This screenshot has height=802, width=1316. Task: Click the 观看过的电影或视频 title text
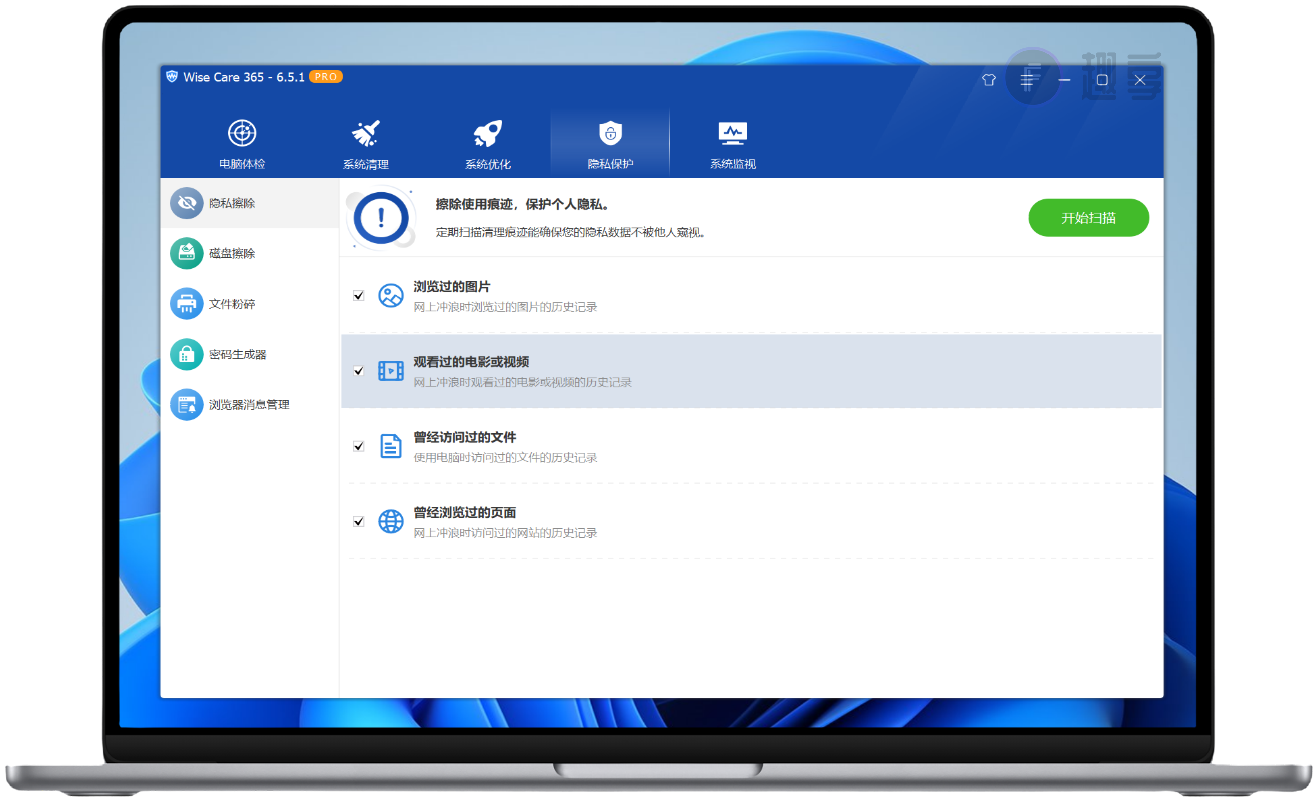pyautogui.click(x=471, y=362)
